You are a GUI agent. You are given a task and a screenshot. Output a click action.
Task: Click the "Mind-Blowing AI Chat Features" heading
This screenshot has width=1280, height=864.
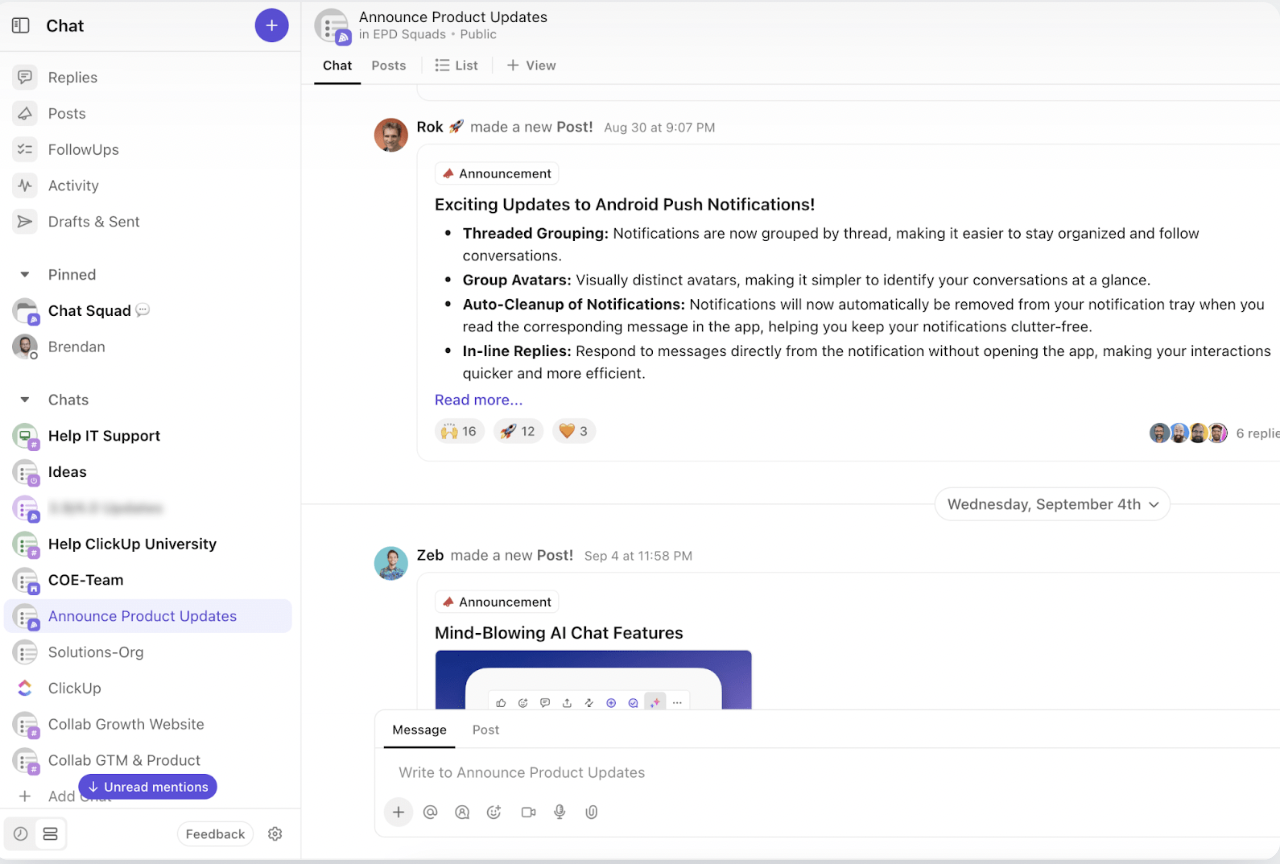click(x=558, y=633)
